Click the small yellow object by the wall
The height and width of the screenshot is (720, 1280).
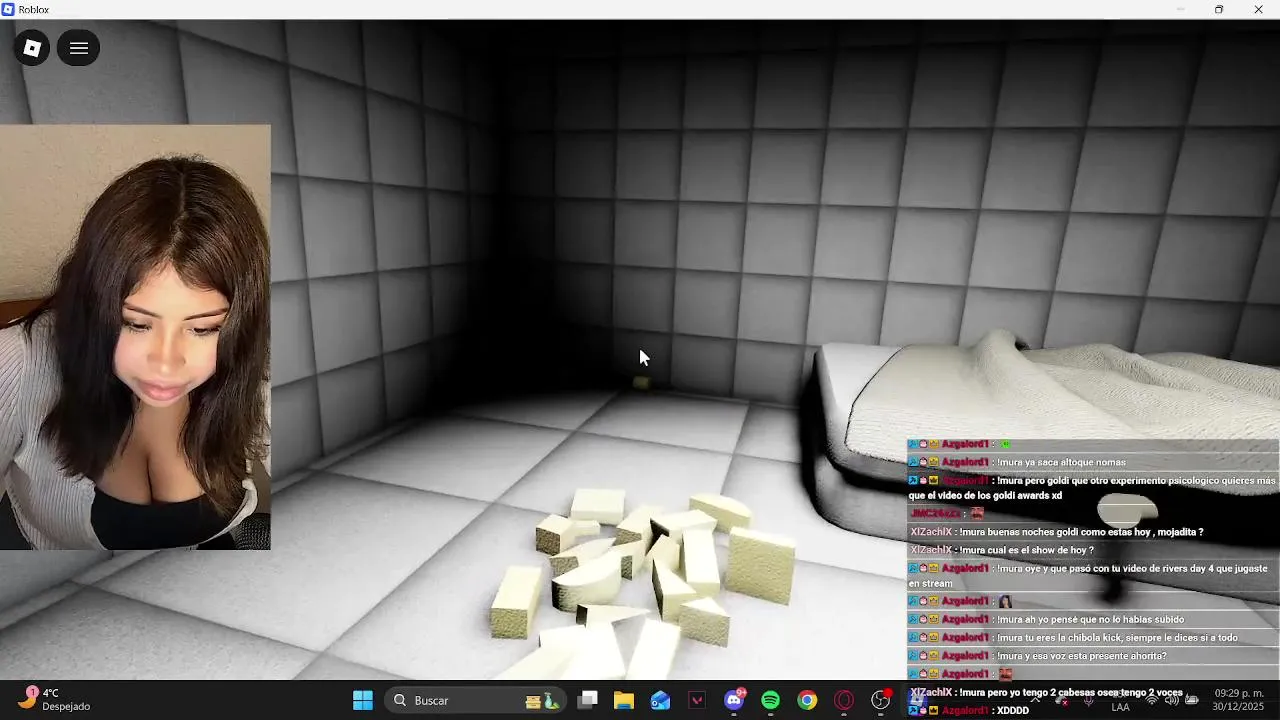click(642, 383)
